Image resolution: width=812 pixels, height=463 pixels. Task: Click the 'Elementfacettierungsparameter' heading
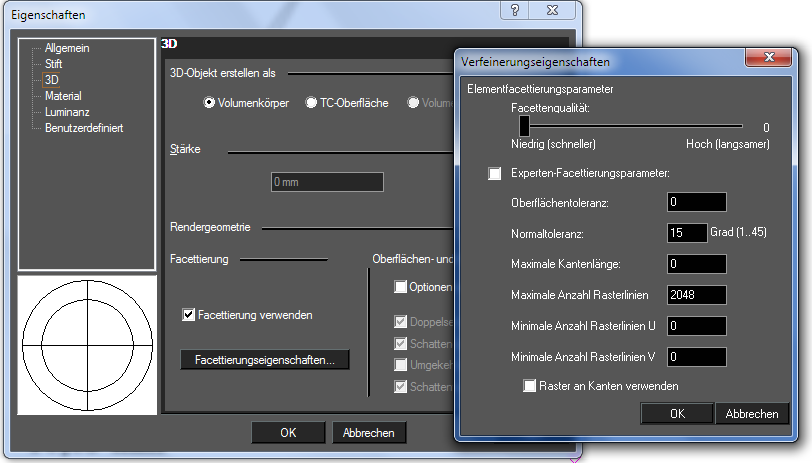click(x=540, y=89)
